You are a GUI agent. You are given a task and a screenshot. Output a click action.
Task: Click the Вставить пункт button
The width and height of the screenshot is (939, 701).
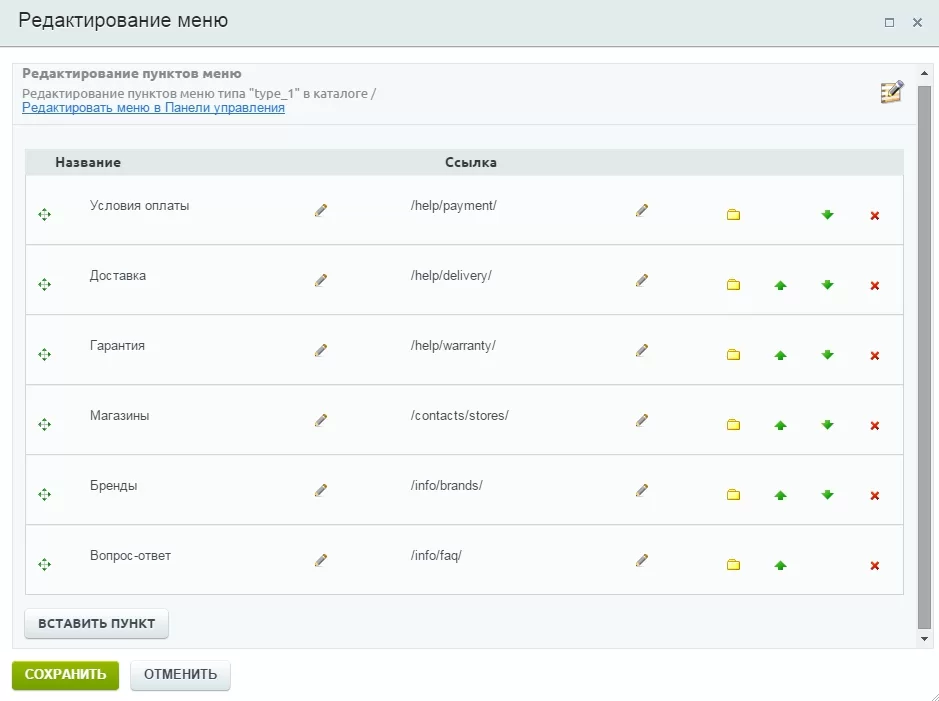click(x=96, y=624)
